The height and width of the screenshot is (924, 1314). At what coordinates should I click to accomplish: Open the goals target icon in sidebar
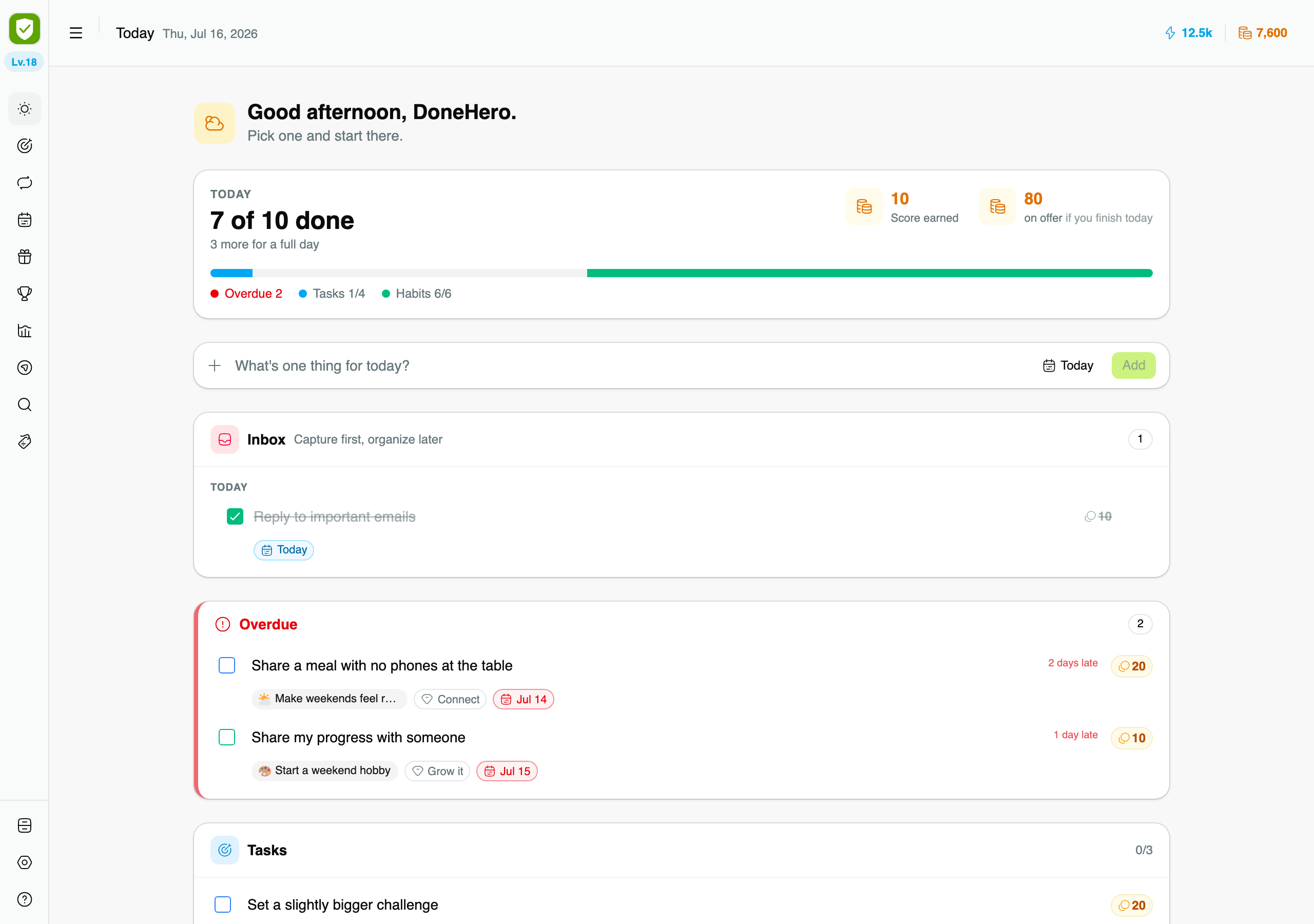pos(25,146)
